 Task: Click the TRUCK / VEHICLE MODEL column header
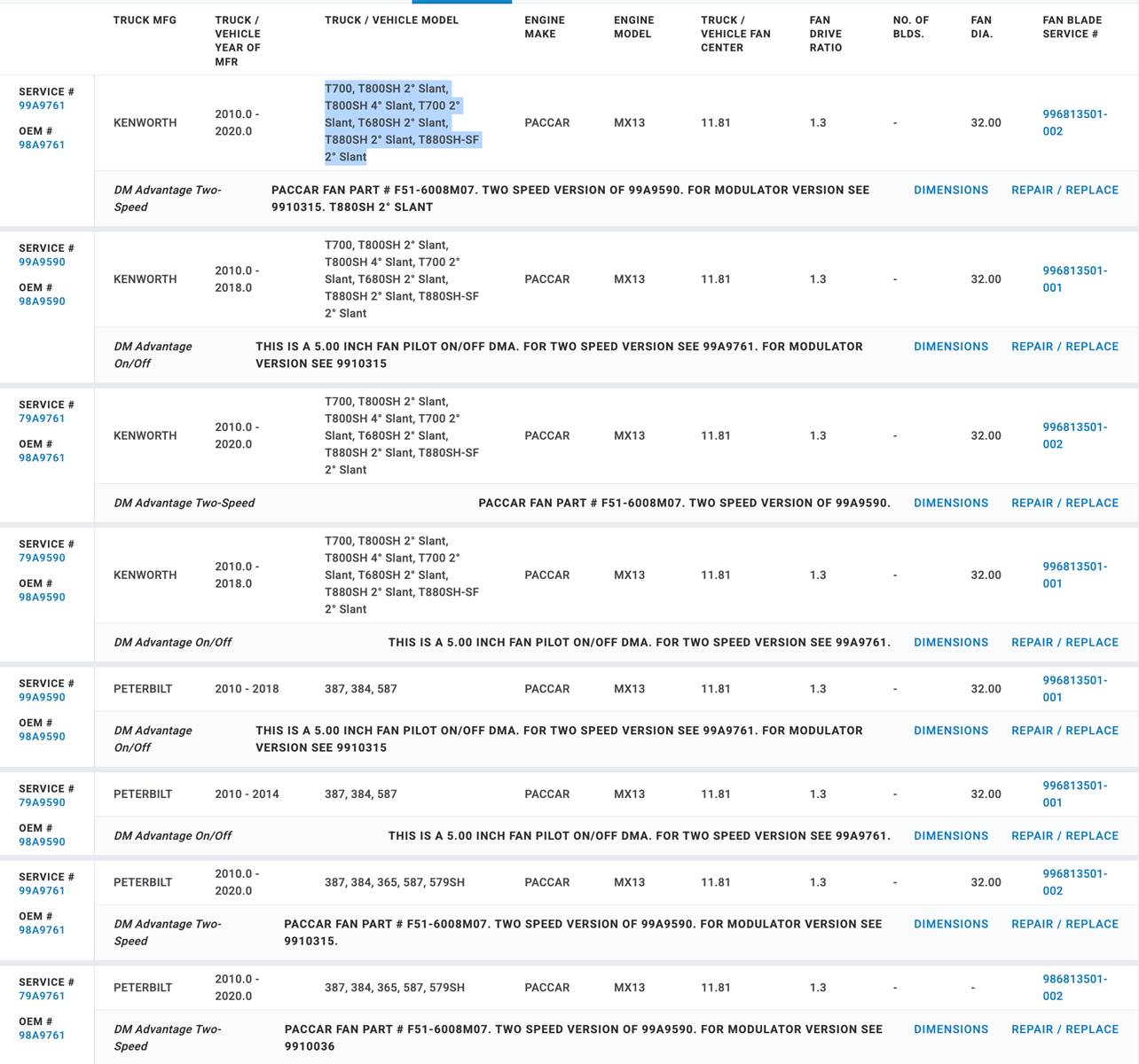[391, 20]
